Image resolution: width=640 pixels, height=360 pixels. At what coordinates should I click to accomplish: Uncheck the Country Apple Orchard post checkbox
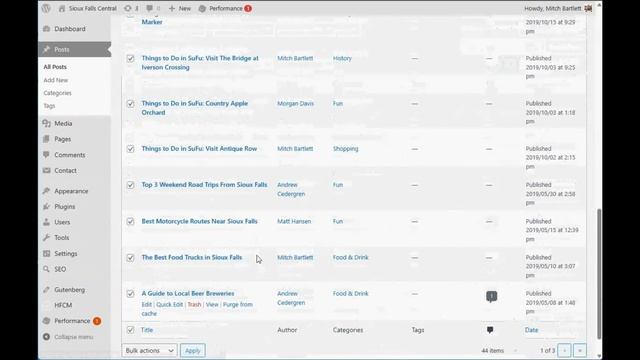[x=130, y=104]
